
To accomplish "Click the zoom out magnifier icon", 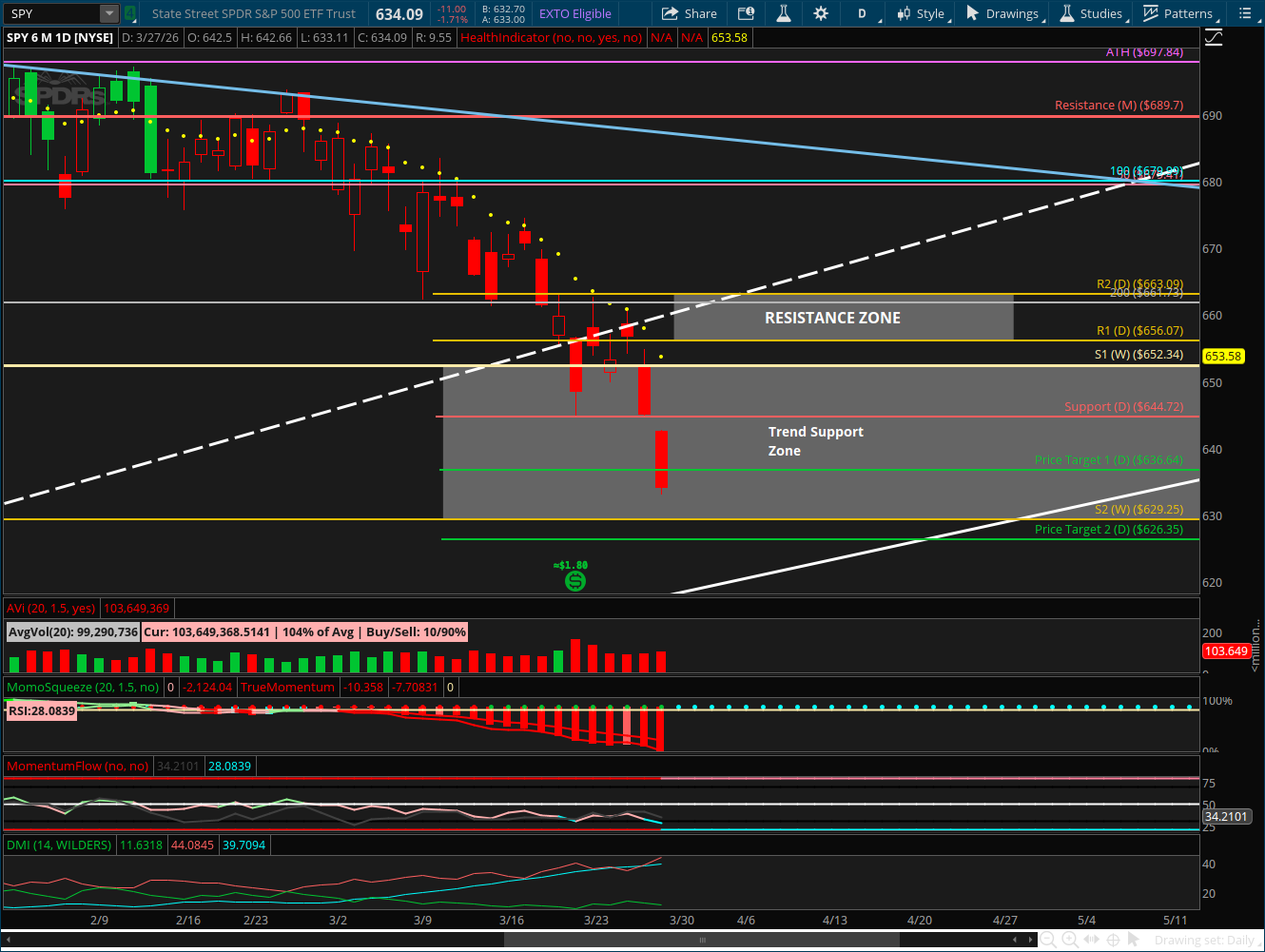I will (1047, 940).
